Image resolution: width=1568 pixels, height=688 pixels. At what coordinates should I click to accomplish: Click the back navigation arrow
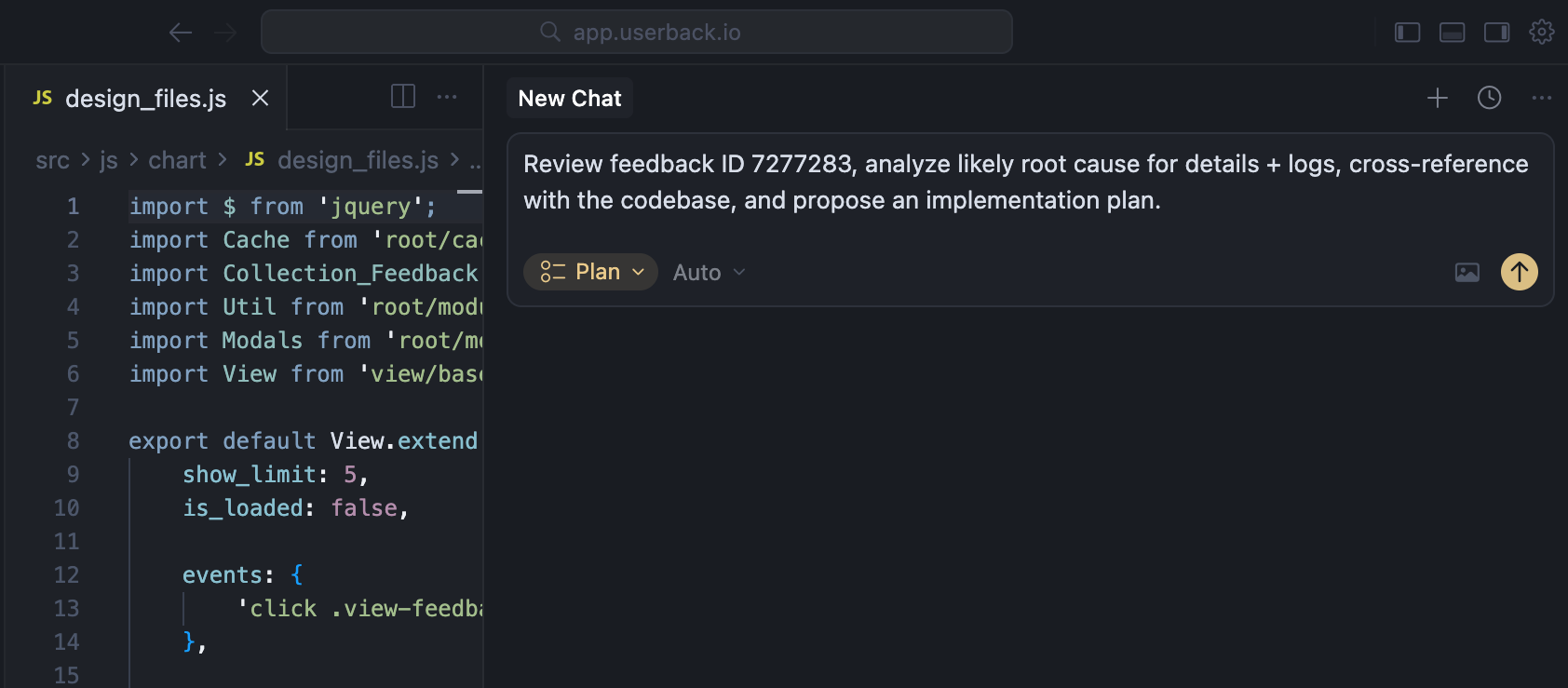[180, 32]
